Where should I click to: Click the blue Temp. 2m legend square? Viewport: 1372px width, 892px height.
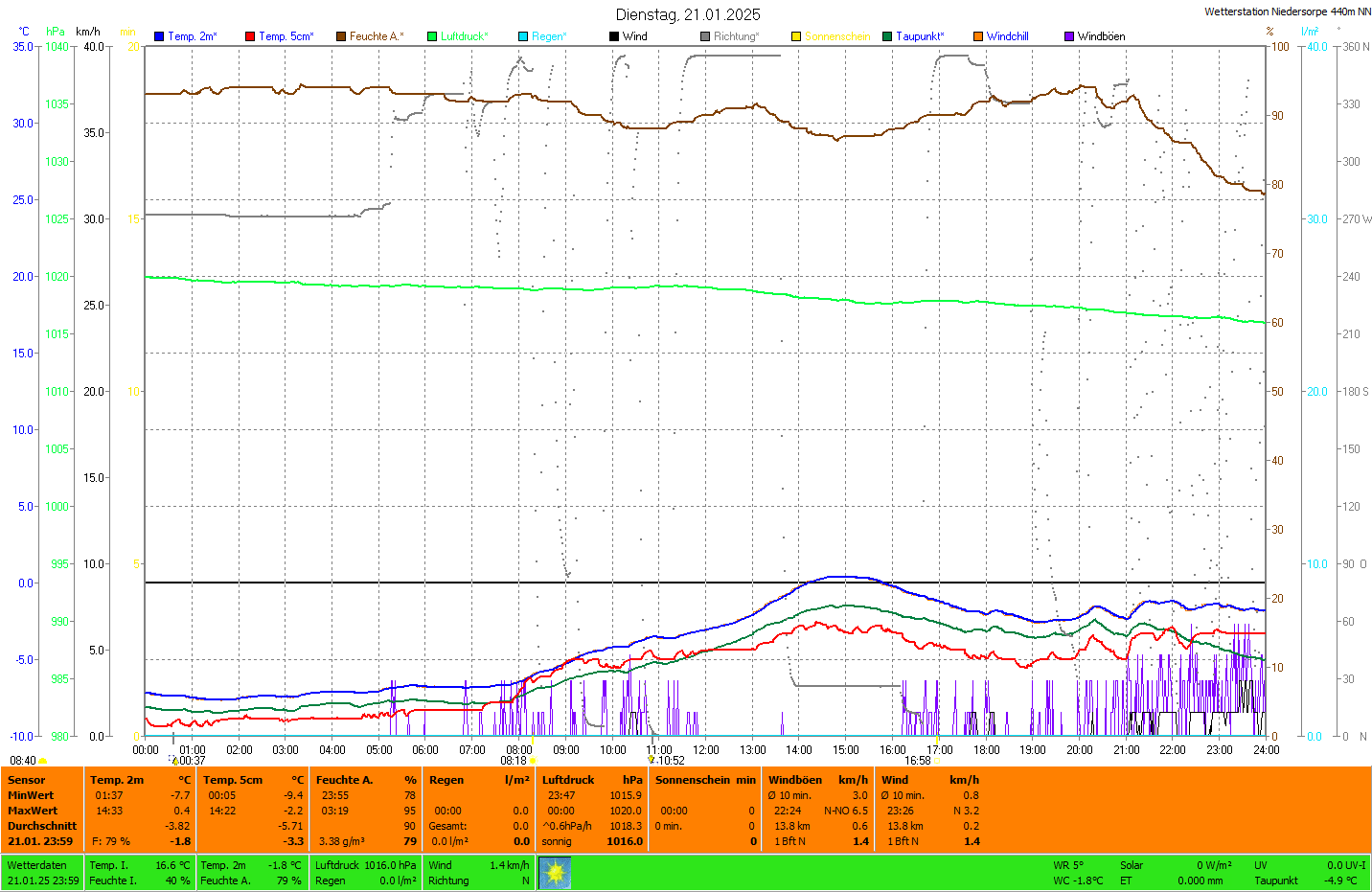(x=159, y=36)
